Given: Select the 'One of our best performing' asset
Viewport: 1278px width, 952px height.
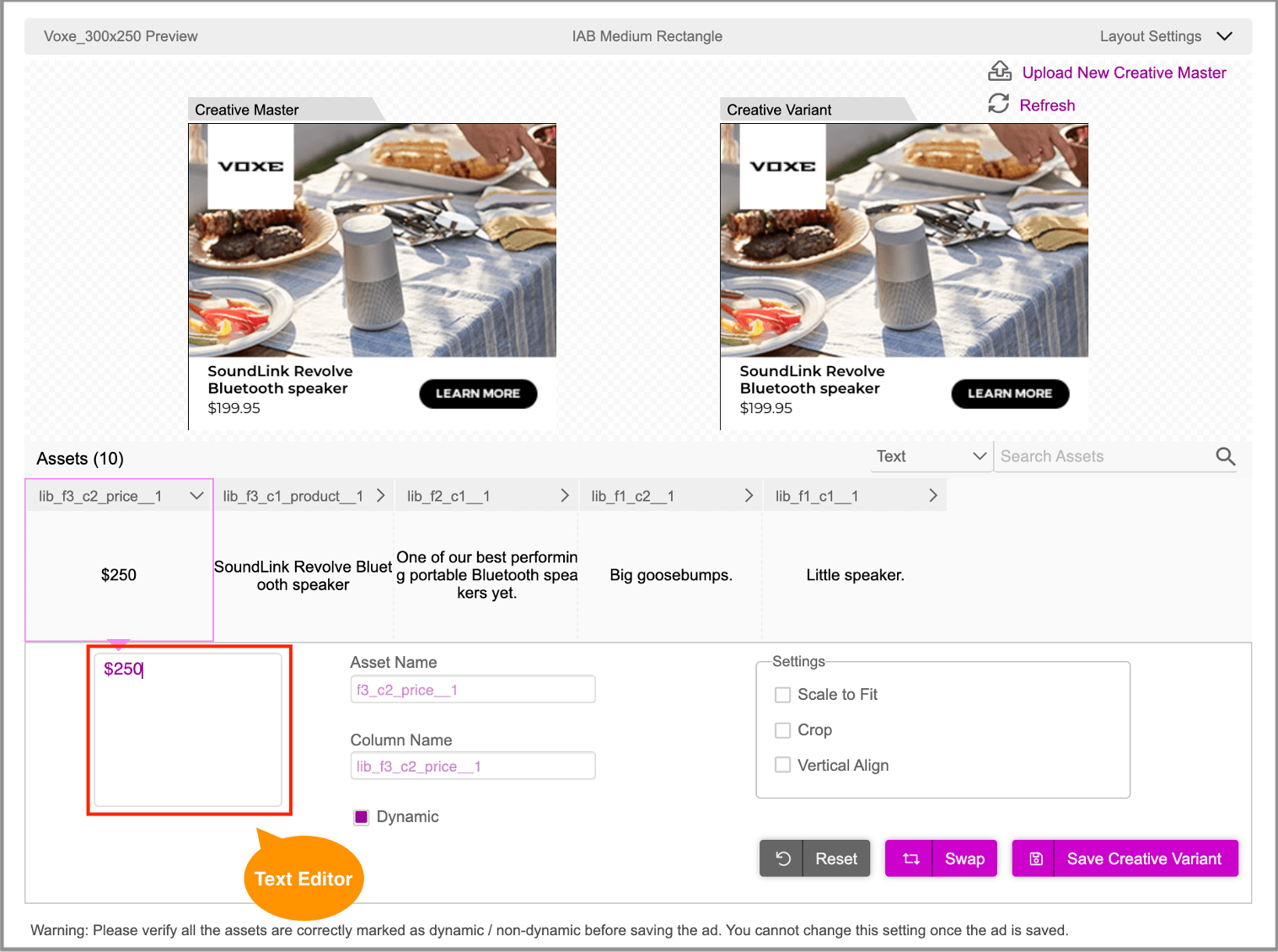Looking at the screenshot, I should 486,575.
